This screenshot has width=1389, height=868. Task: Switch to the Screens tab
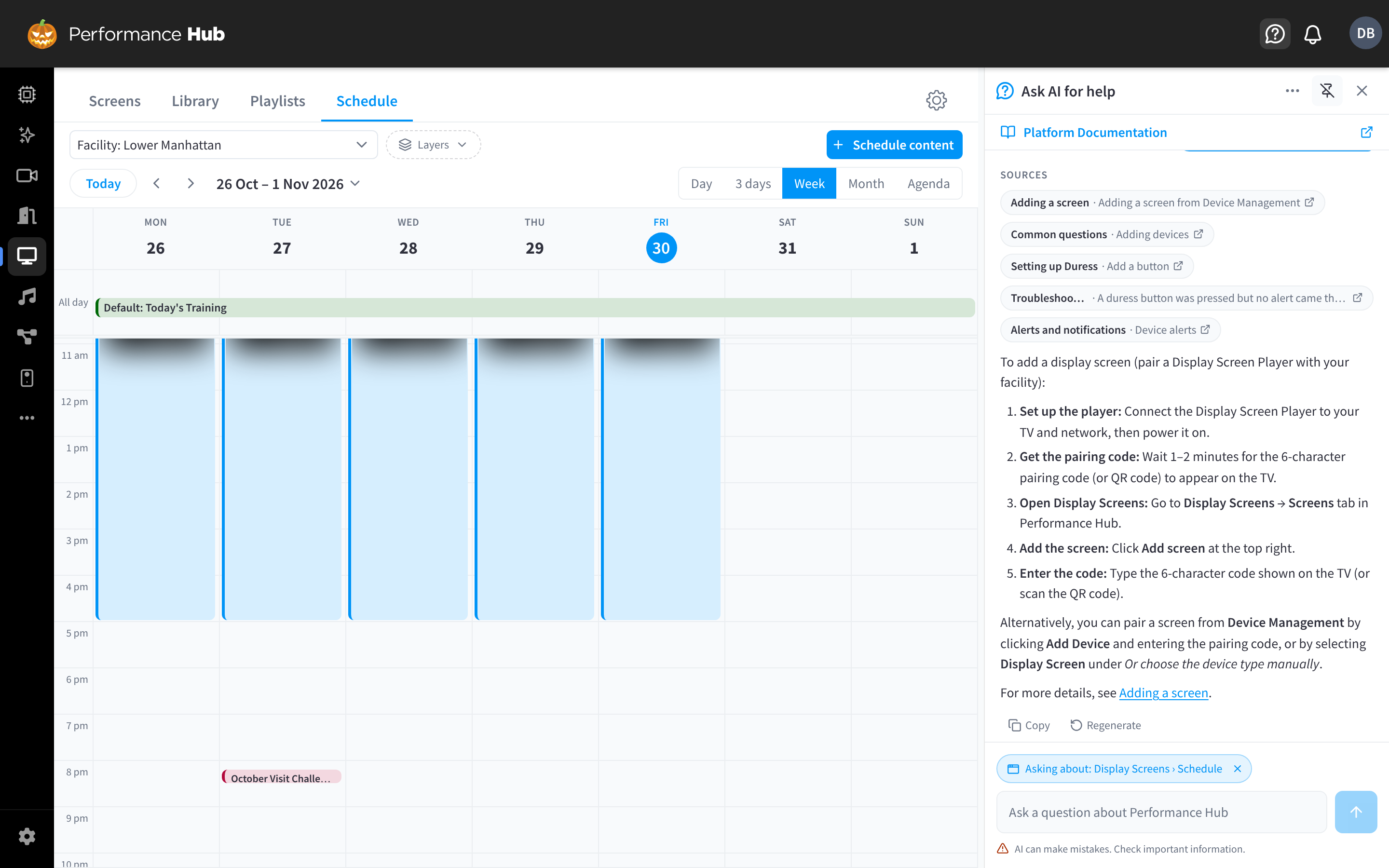point(114,101)
